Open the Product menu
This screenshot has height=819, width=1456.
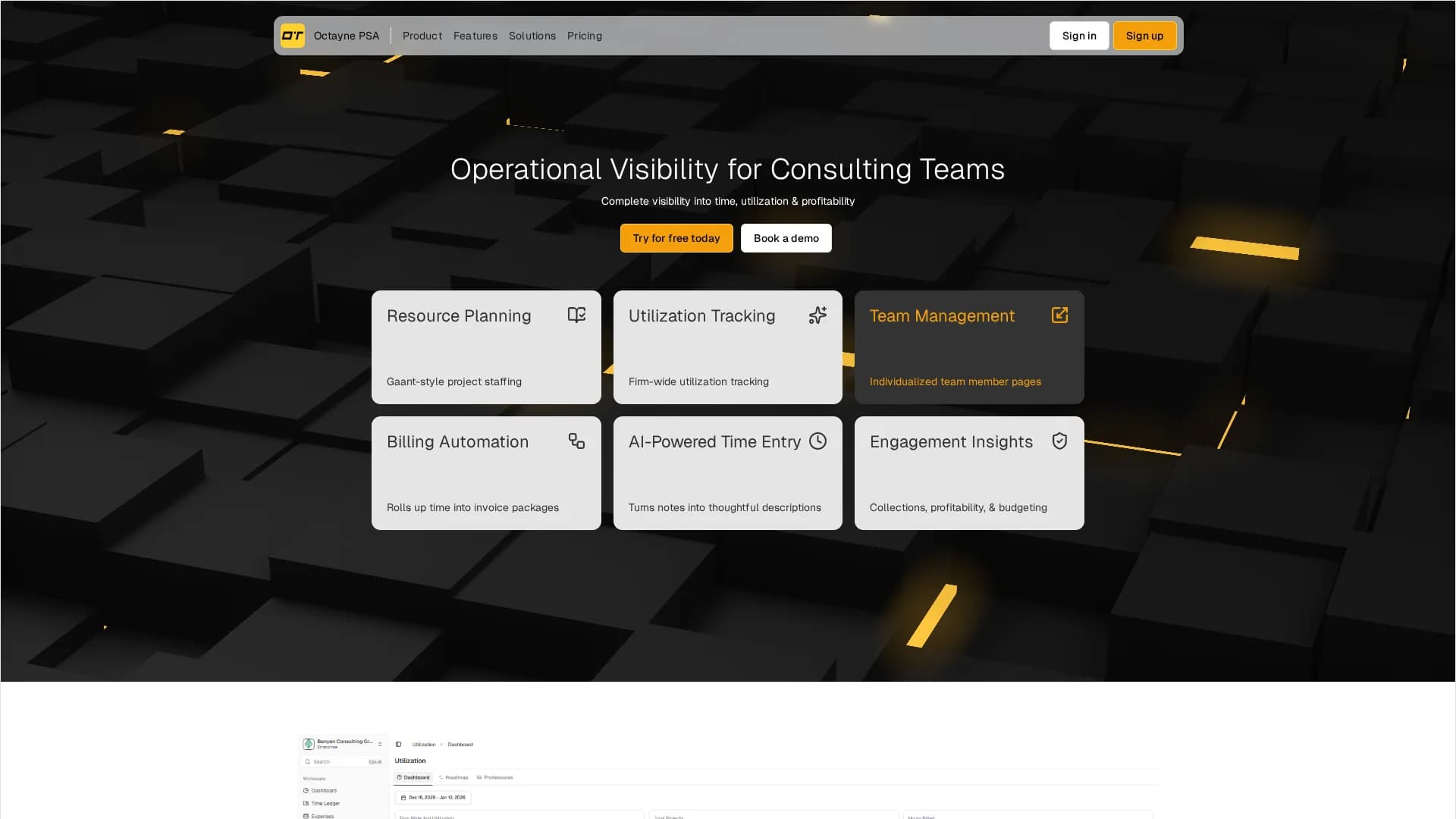[x=422, y=36]
